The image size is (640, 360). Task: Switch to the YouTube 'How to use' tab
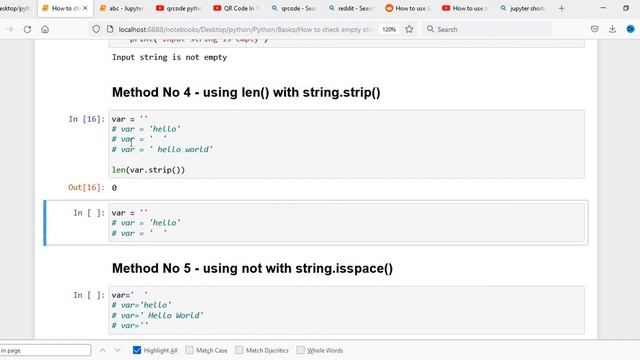pos(465,8)
